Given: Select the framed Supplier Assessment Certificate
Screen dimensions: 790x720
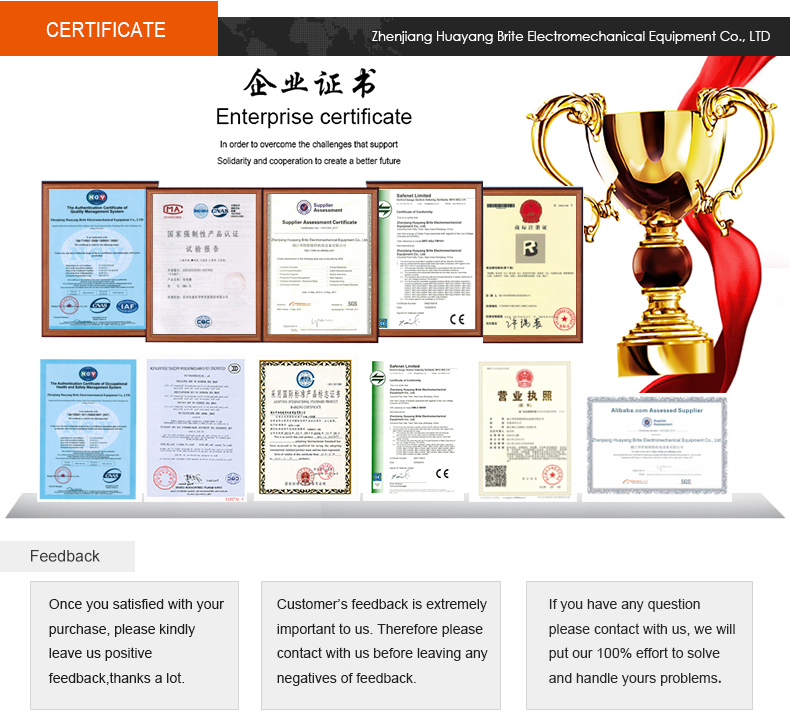Looking at the screenshot, I should pyautogui.click(x=317, y=260).
